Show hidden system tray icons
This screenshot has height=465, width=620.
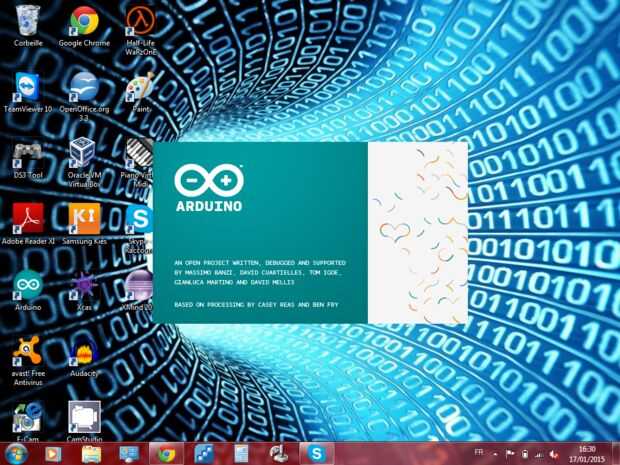click(495, 454)
